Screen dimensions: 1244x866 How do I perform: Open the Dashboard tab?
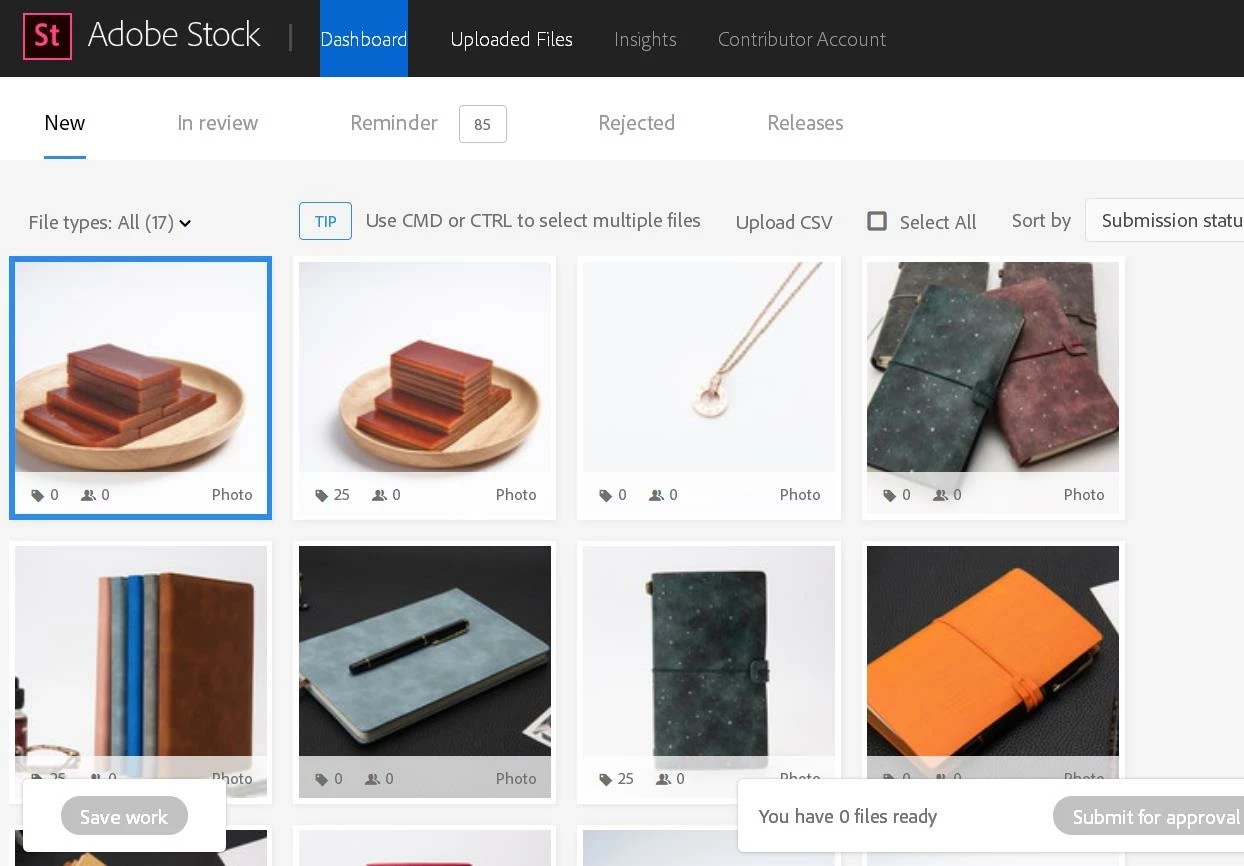tap(364, 39)
